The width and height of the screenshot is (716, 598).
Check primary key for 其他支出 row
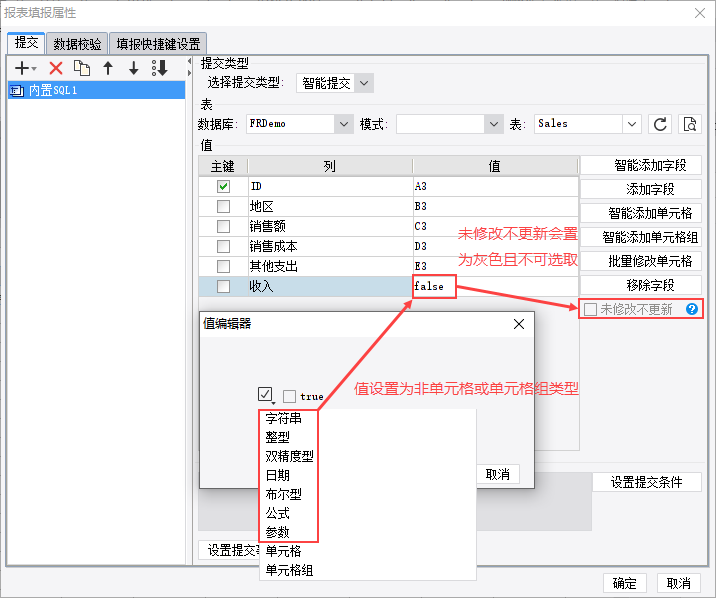pos(223,266)
